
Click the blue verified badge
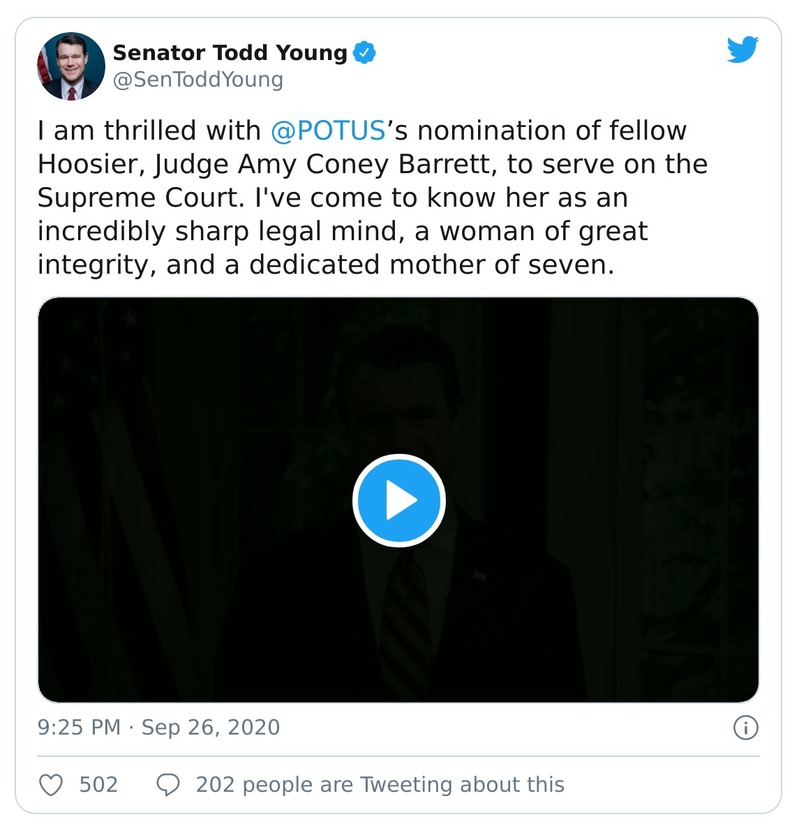click(366, 53)
